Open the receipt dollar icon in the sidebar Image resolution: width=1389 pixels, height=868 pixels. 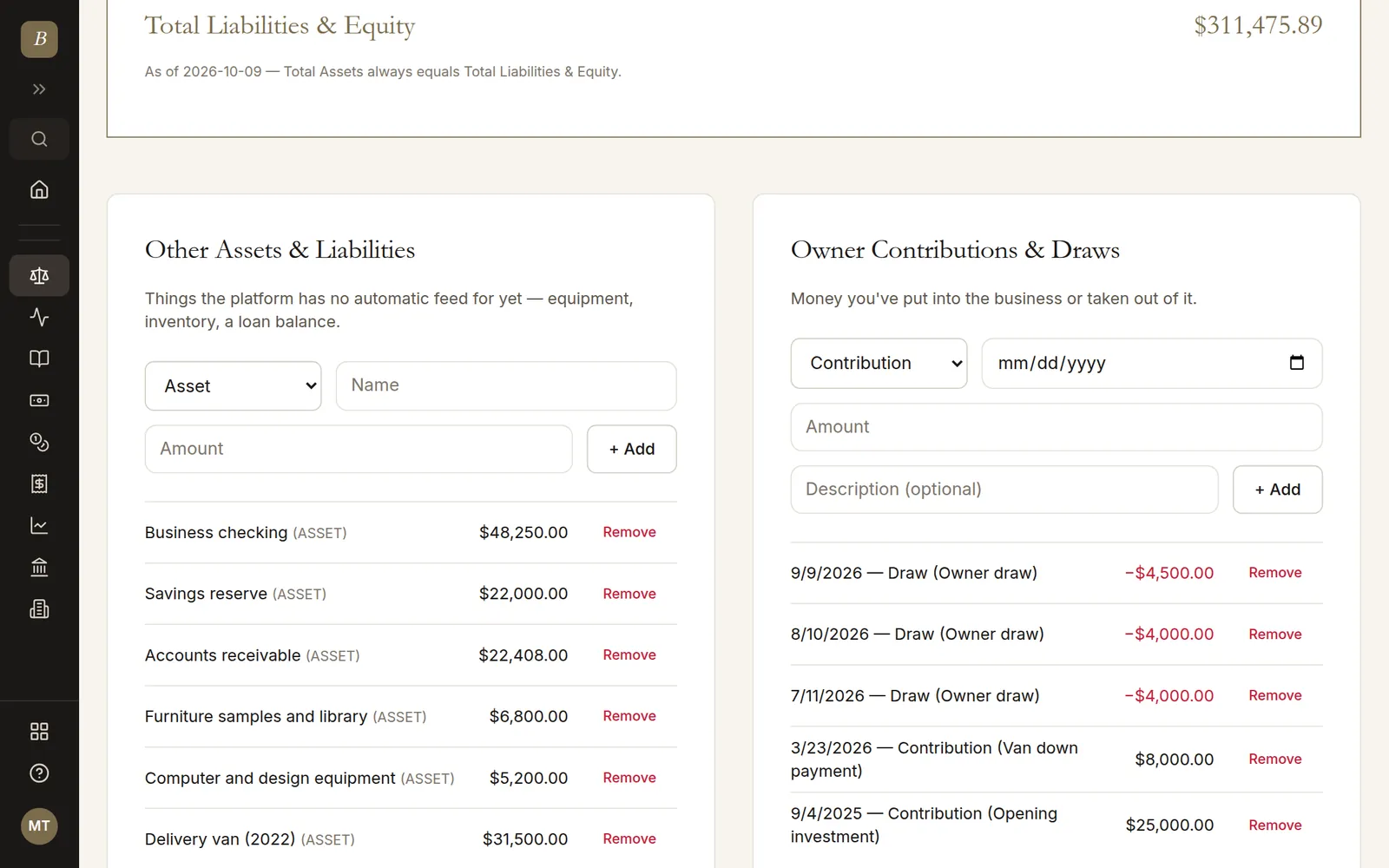[x=39, y=484]
